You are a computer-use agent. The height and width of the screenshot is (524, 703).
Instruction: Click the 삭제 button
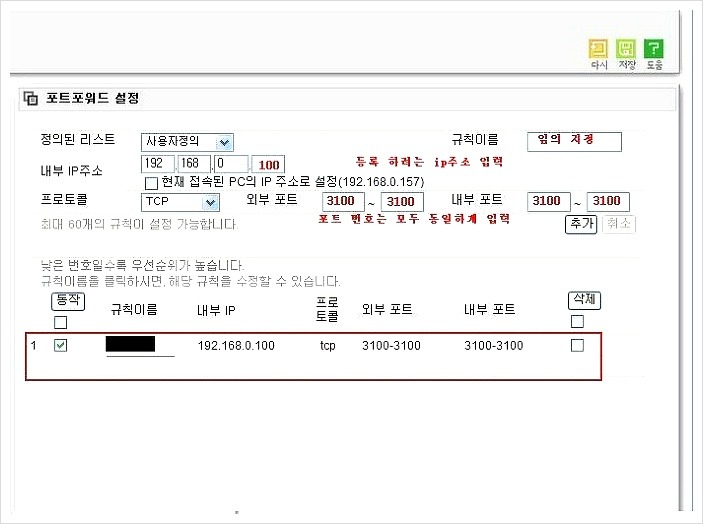pyautogui.click(x=584, y=300)
